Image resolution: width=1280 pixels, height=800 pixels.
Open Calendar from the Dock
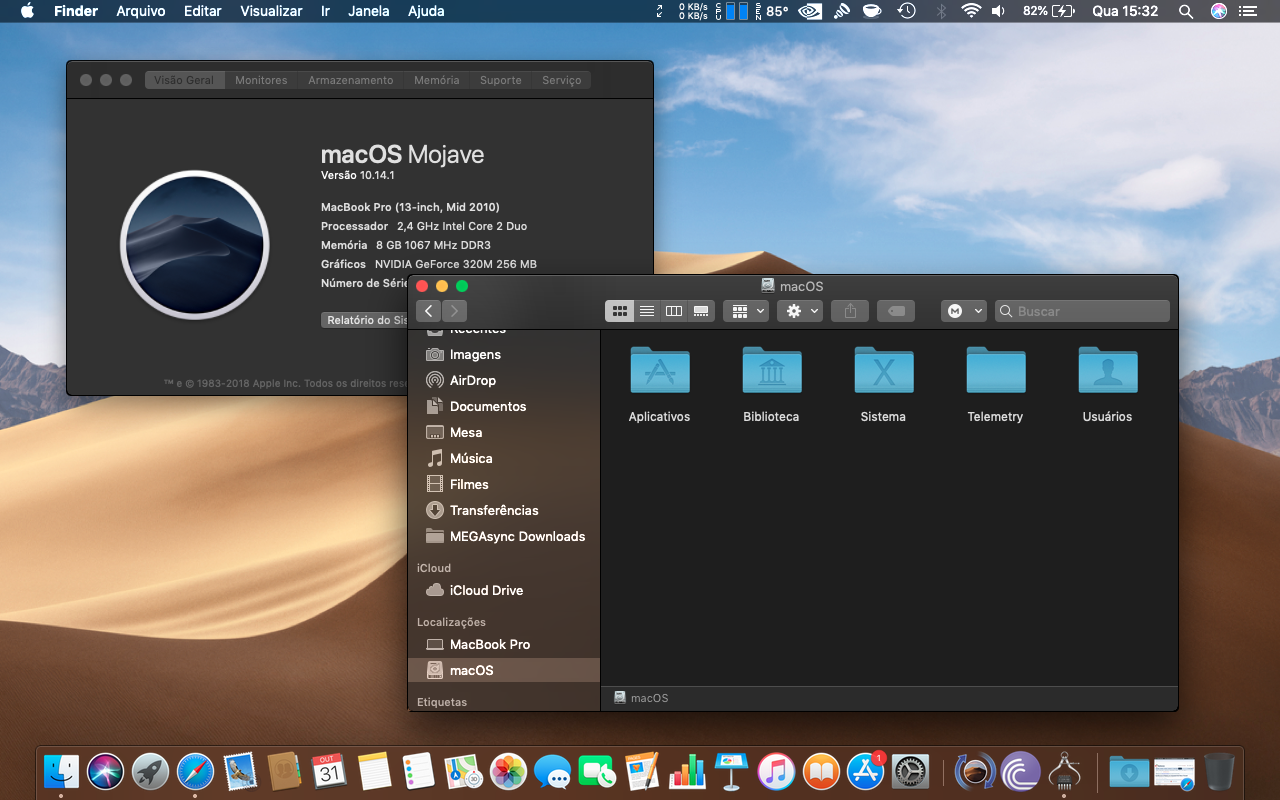click(328, 771)
